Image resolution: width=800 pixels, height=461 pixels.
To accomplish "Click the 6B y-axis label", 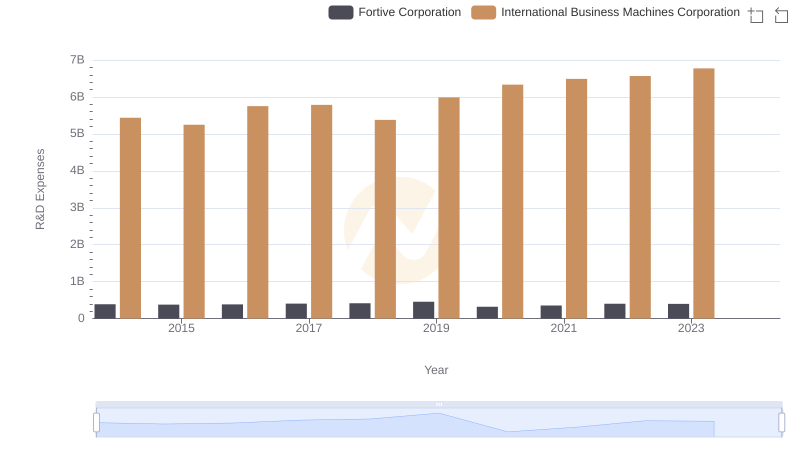I will pos(78,97).
